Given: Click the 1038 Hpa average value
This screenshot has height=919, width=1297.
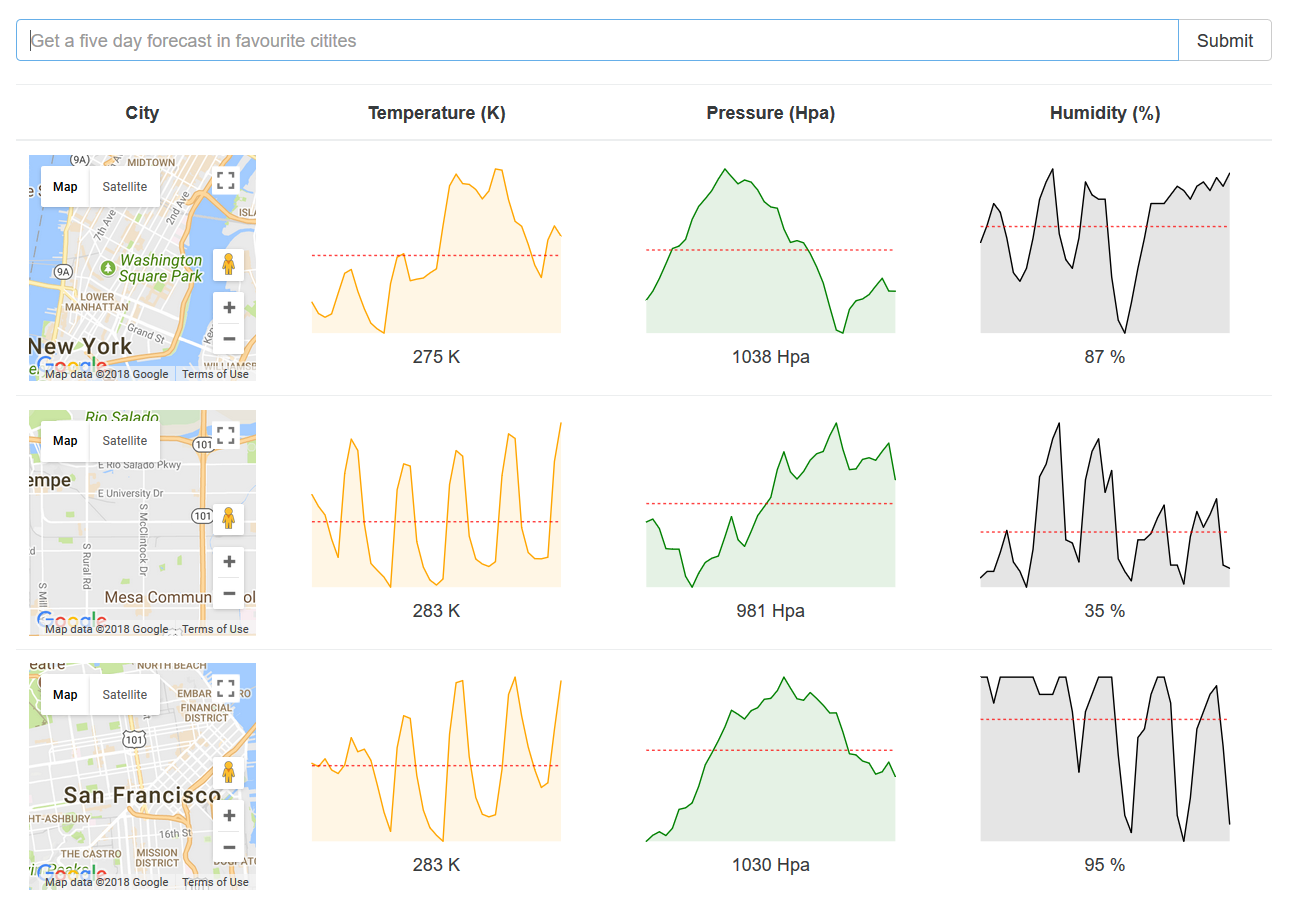Looking at the screenshot, I should [x=771, y=356].
